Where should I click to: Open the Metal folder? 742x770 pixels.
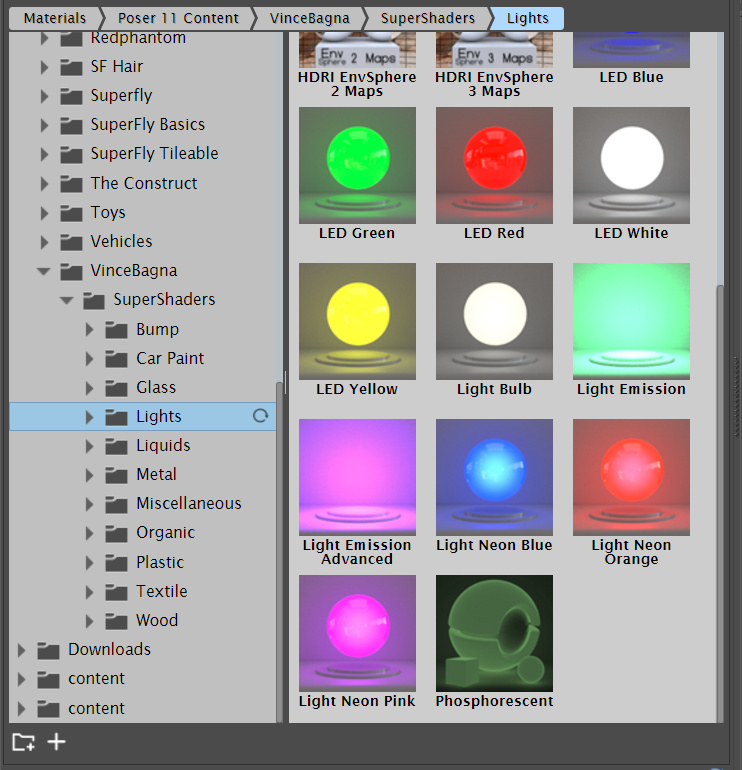pyautogui.click(x=156, y=475)
